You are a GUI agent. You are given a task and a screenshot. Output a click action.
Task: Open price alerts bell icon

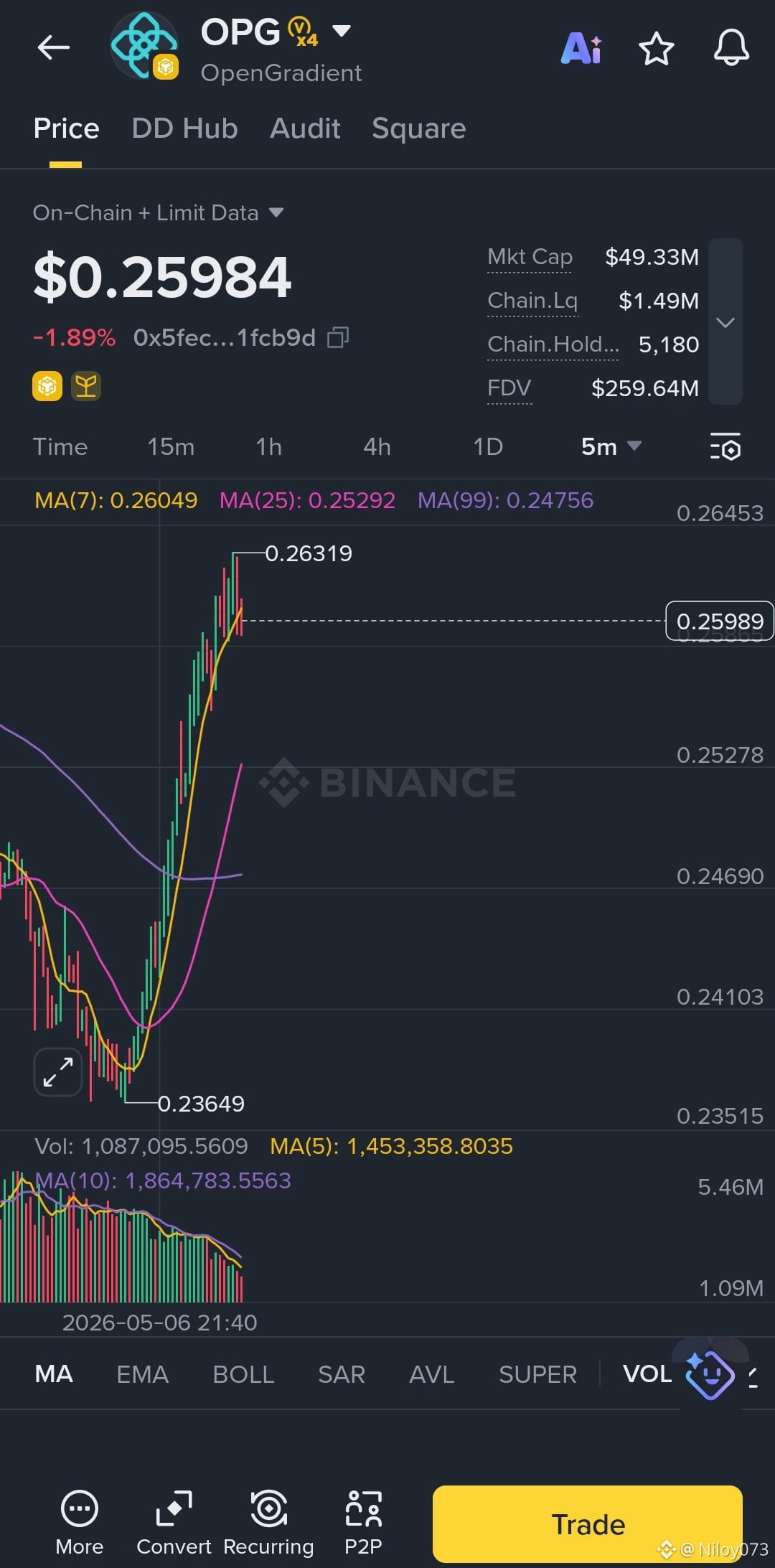click(731, 48)
